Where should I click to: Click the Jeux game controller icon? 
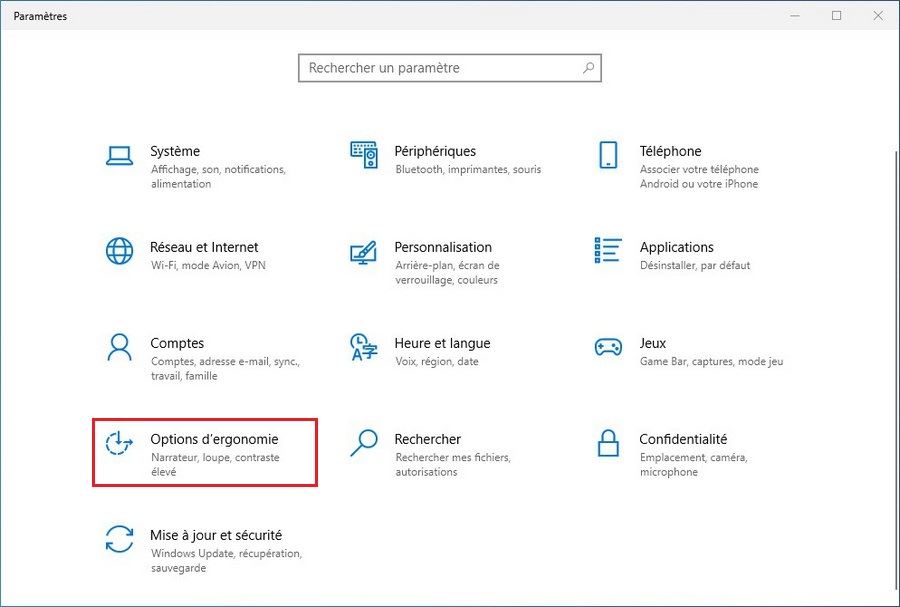[607, 344]
